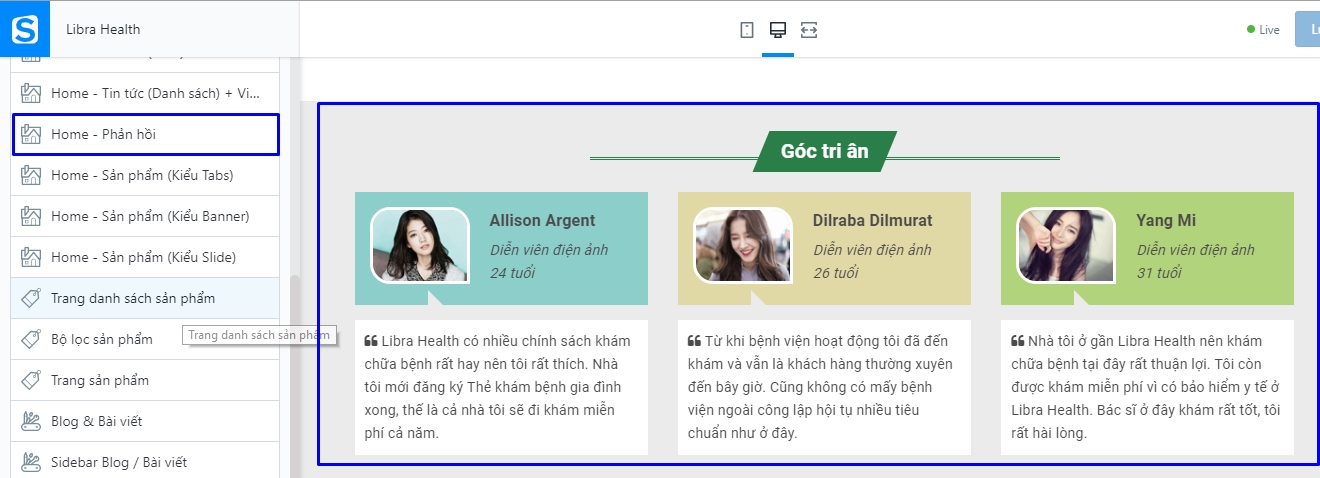Click the Libra Health theme name

(x=103, y=30)
